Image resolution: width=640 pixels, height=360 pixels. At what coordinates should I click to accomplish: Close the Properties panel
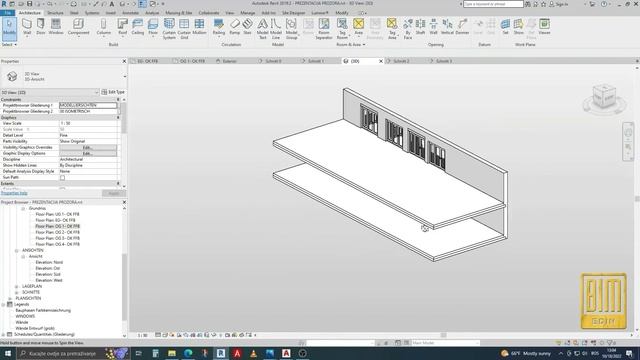(124, 61)
